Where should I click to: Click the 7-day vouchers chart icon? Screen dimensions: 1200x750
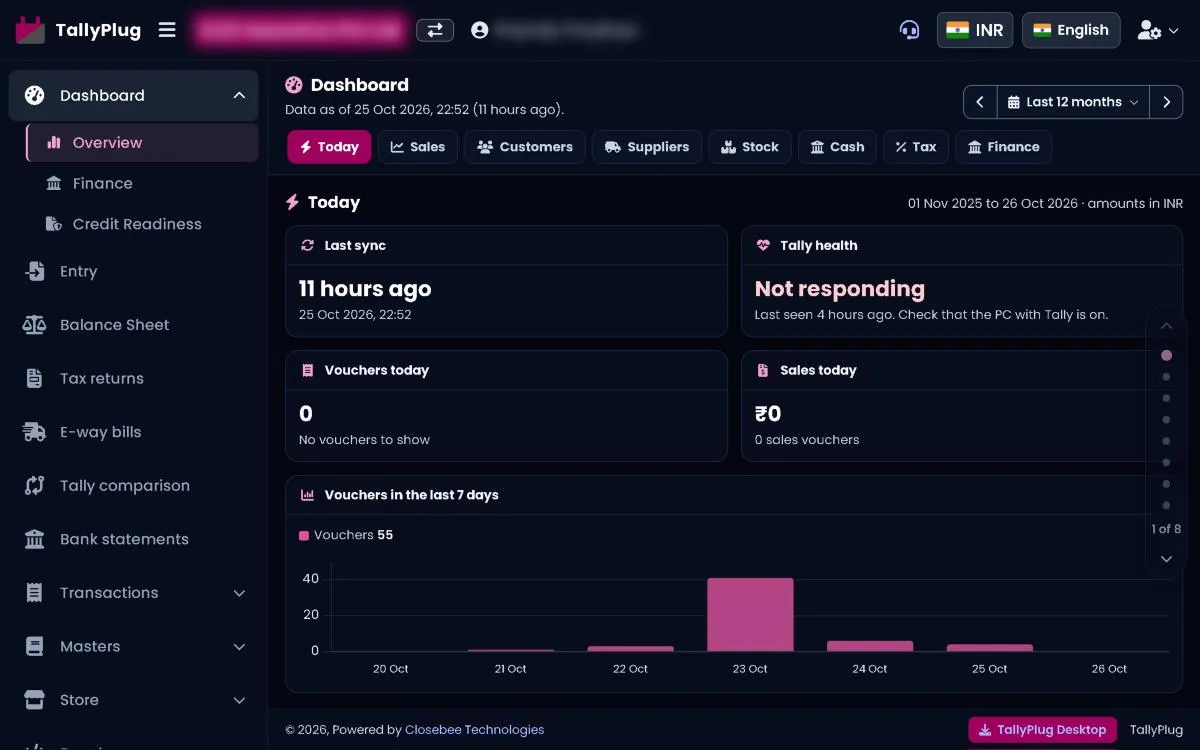[x=307, y=495]
